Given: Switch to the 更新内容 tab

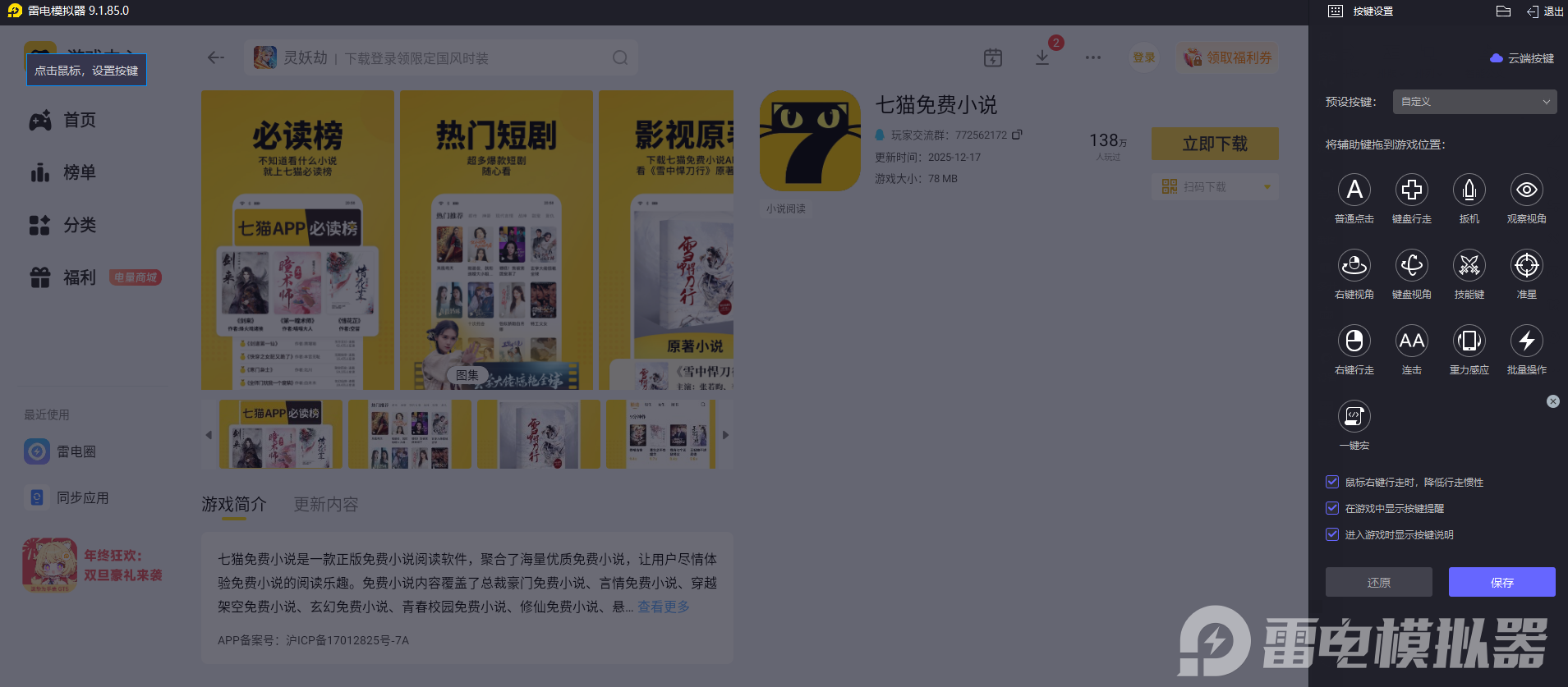Looking at the screenshot, I should tap(326, 504).
